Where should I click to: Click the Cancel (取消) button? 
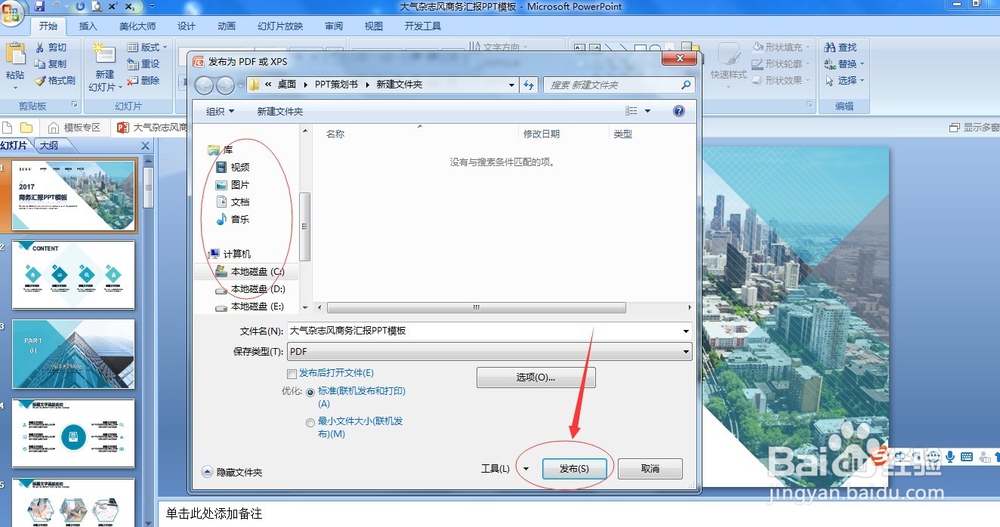(650, 468)
